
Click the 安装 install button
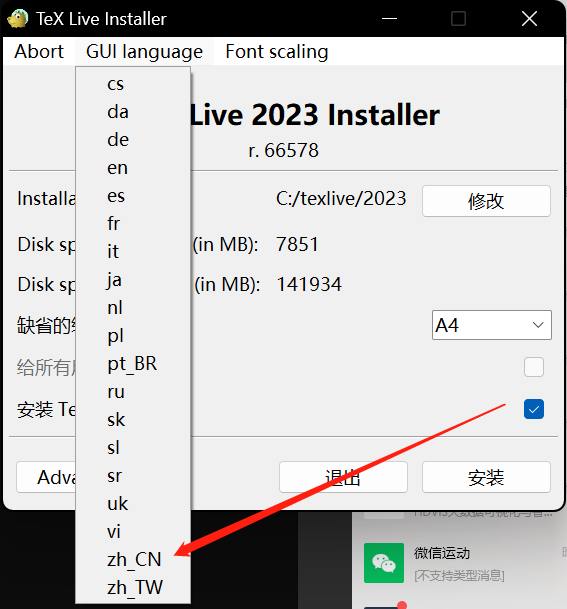486,477
